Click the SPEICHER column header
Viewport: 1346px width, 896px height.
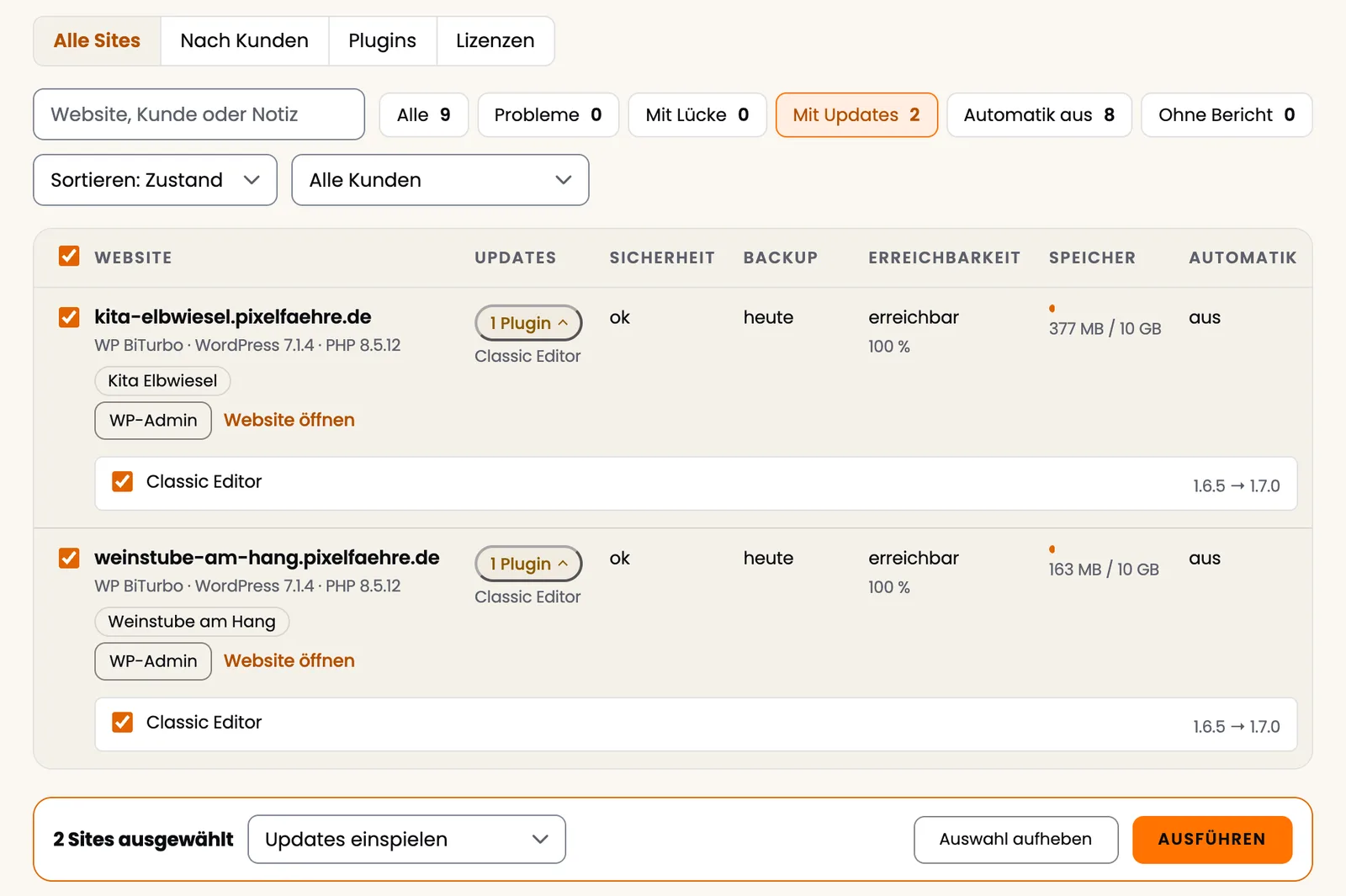click(x=1092, y=257)
